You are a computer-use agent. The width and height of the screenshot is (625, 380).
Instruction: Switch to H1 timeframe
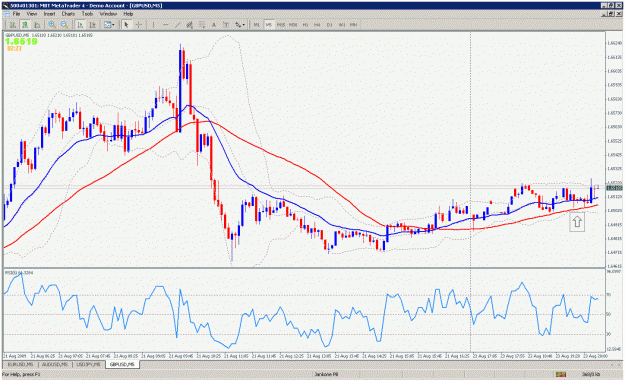pos(305,25)
